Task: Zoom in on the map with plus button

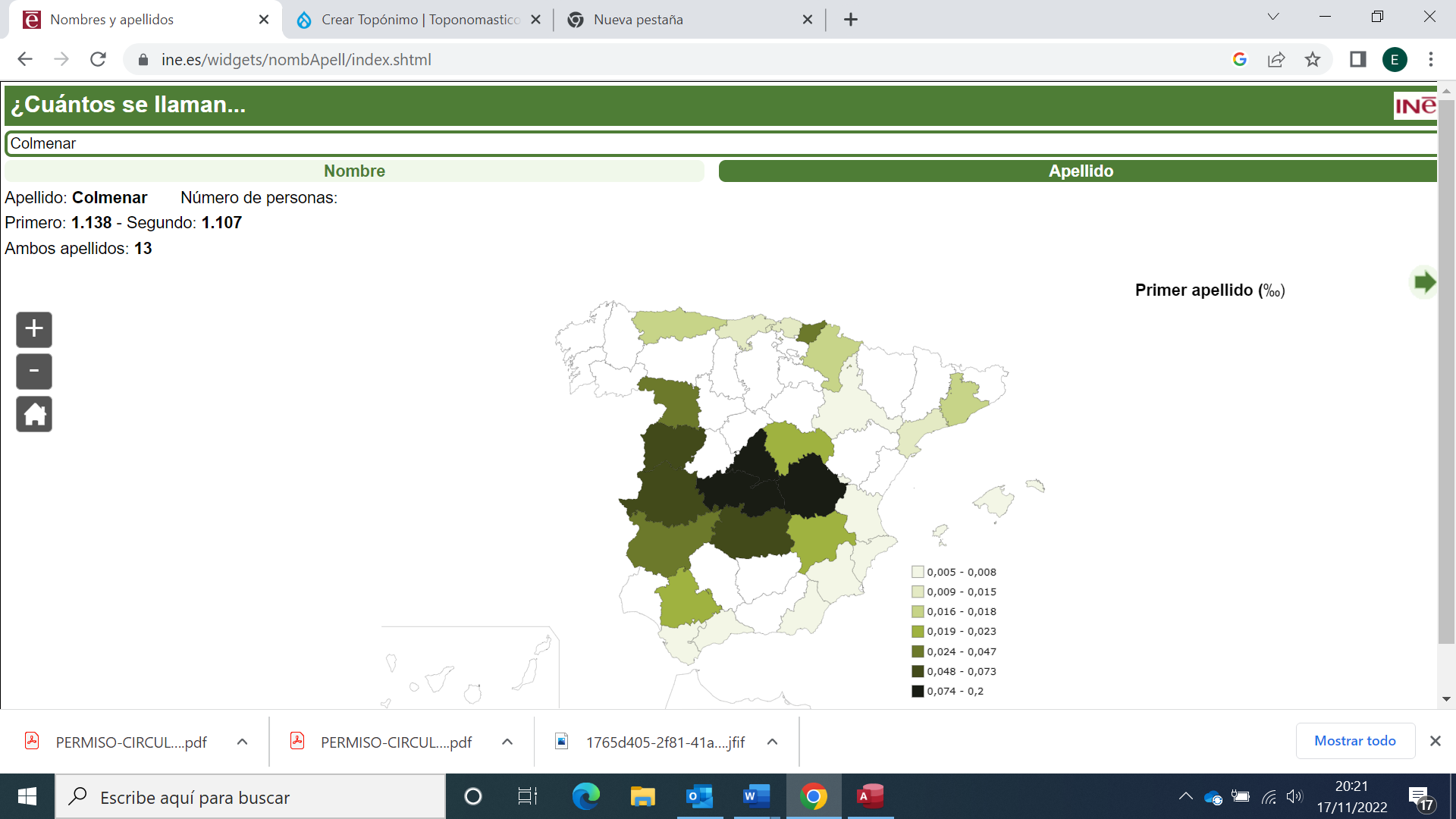Action: point(34,329)
